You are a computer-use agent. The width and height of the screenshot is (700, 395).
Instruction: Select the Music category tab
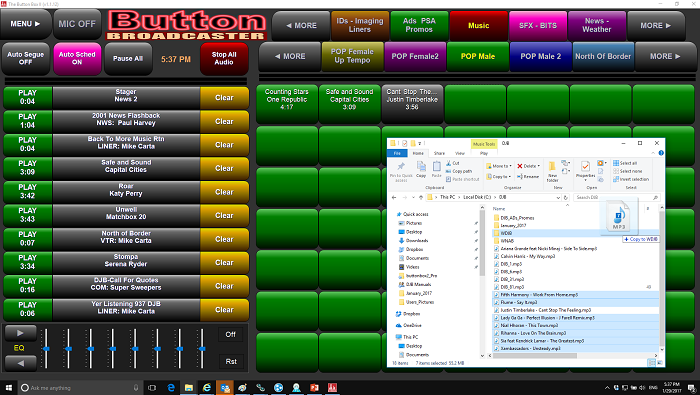click(x=479, y=25)
